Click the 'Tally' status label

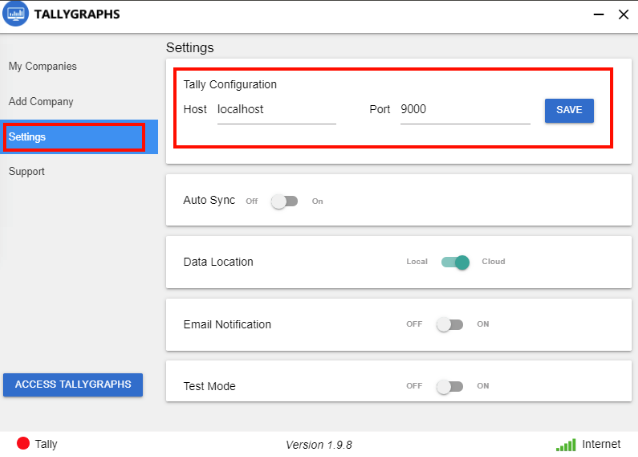pyautogui.click(x=46, y=444)
